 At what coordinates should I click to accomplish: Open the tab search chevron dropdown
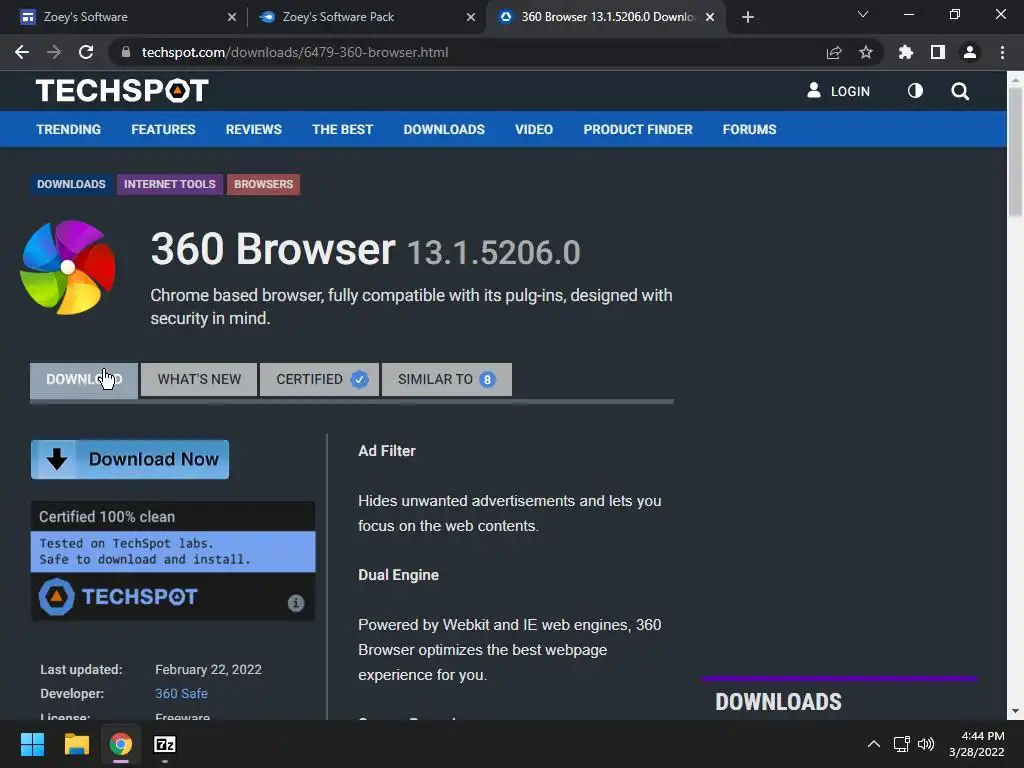click(863, 14)
